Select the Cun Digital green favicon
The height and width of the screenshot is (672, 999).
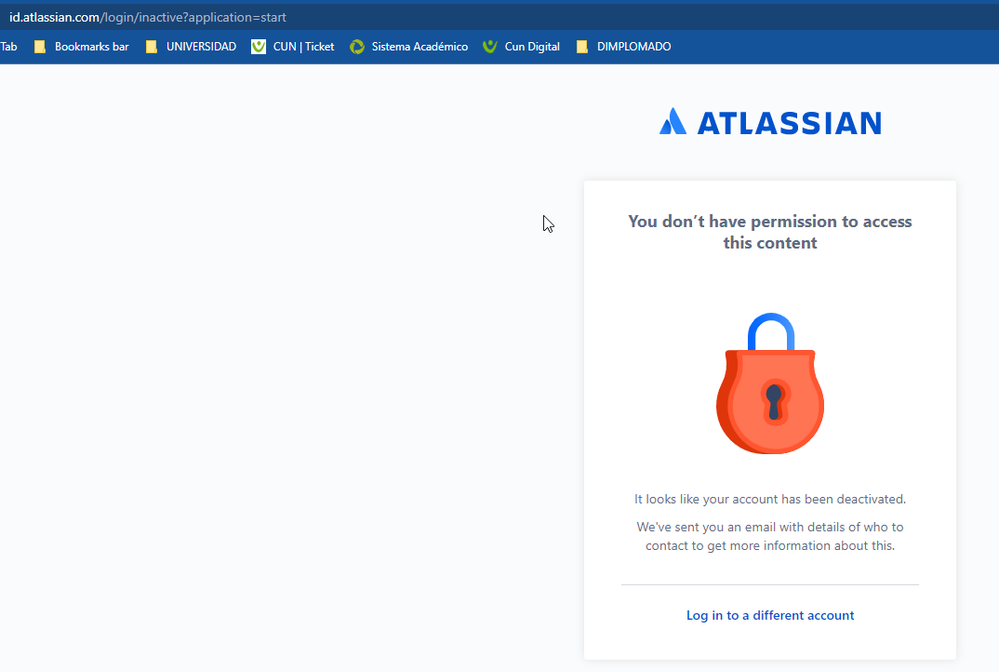[489, 46]
